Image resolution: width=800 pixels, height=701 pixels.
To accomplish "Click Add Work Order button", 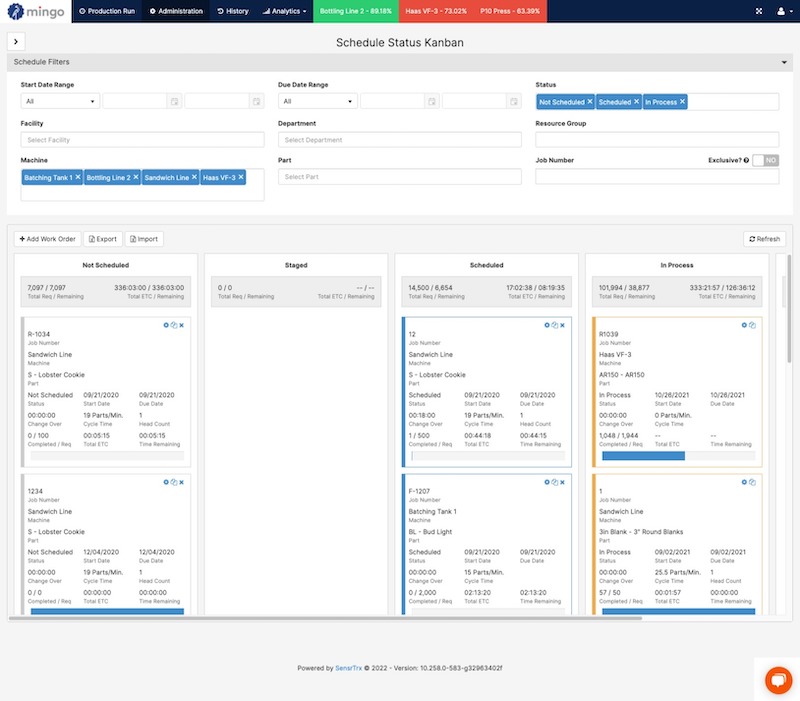I will (x=47, y=239).
